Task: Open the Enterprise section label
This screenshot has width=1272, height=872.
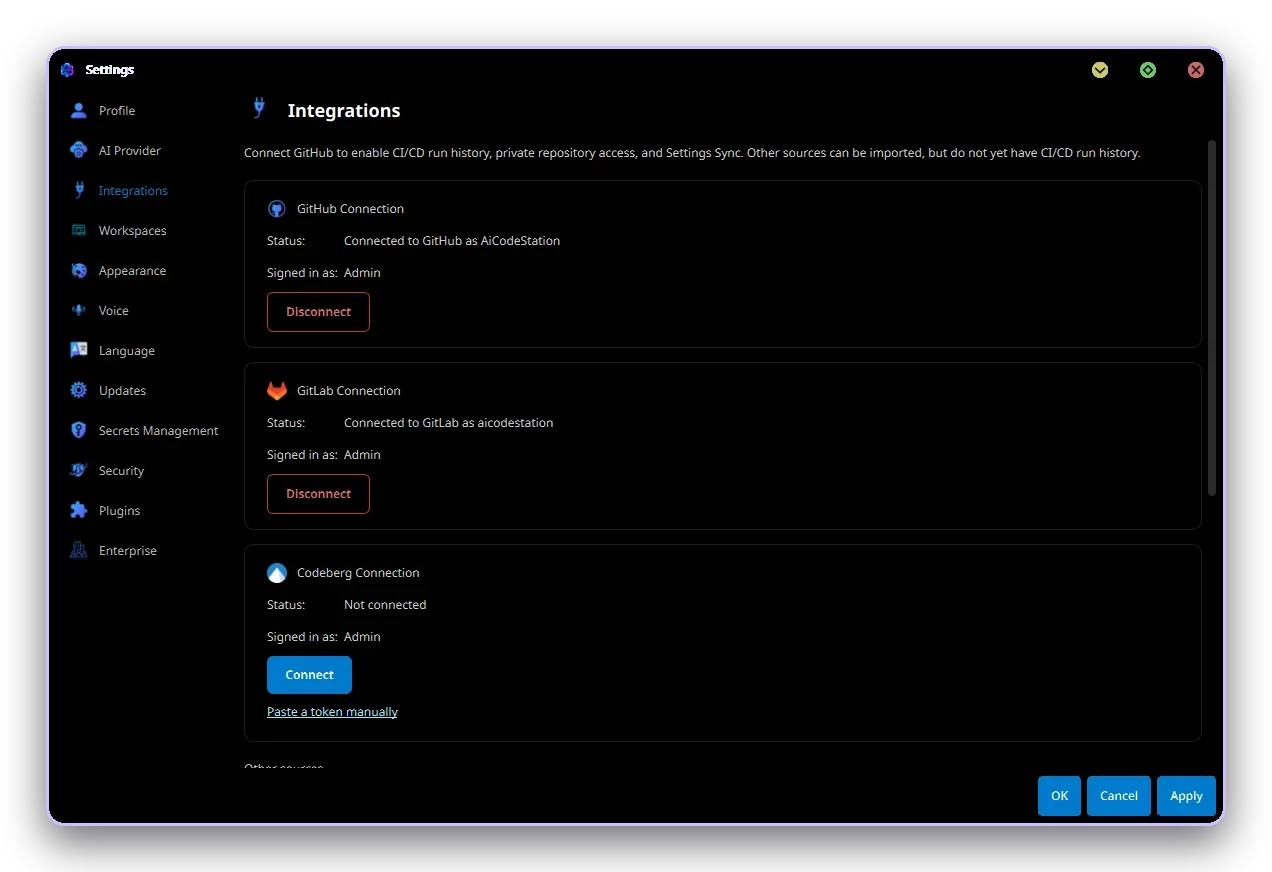Action: click(x=128, y=551)
